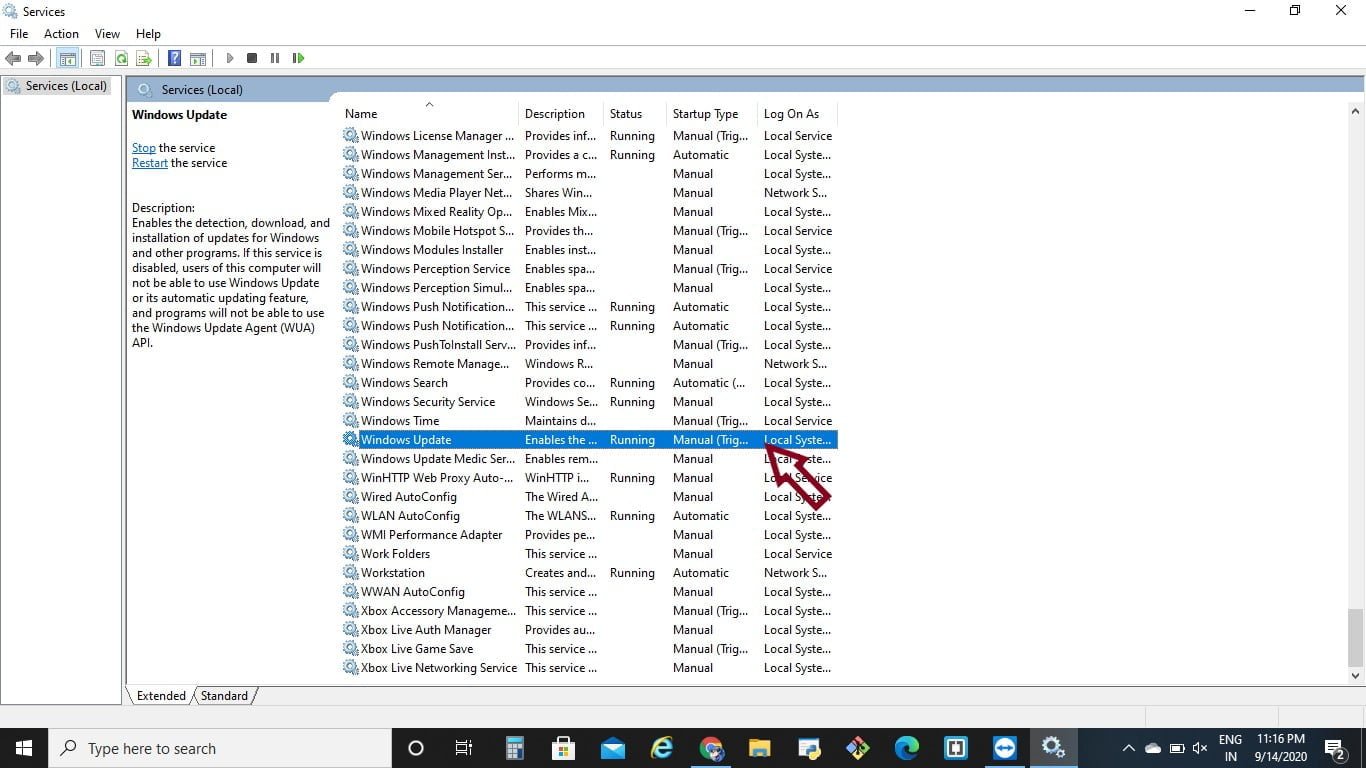Click the Type here to search box
Screen dimensions: 1366x768
coord(219,748)
